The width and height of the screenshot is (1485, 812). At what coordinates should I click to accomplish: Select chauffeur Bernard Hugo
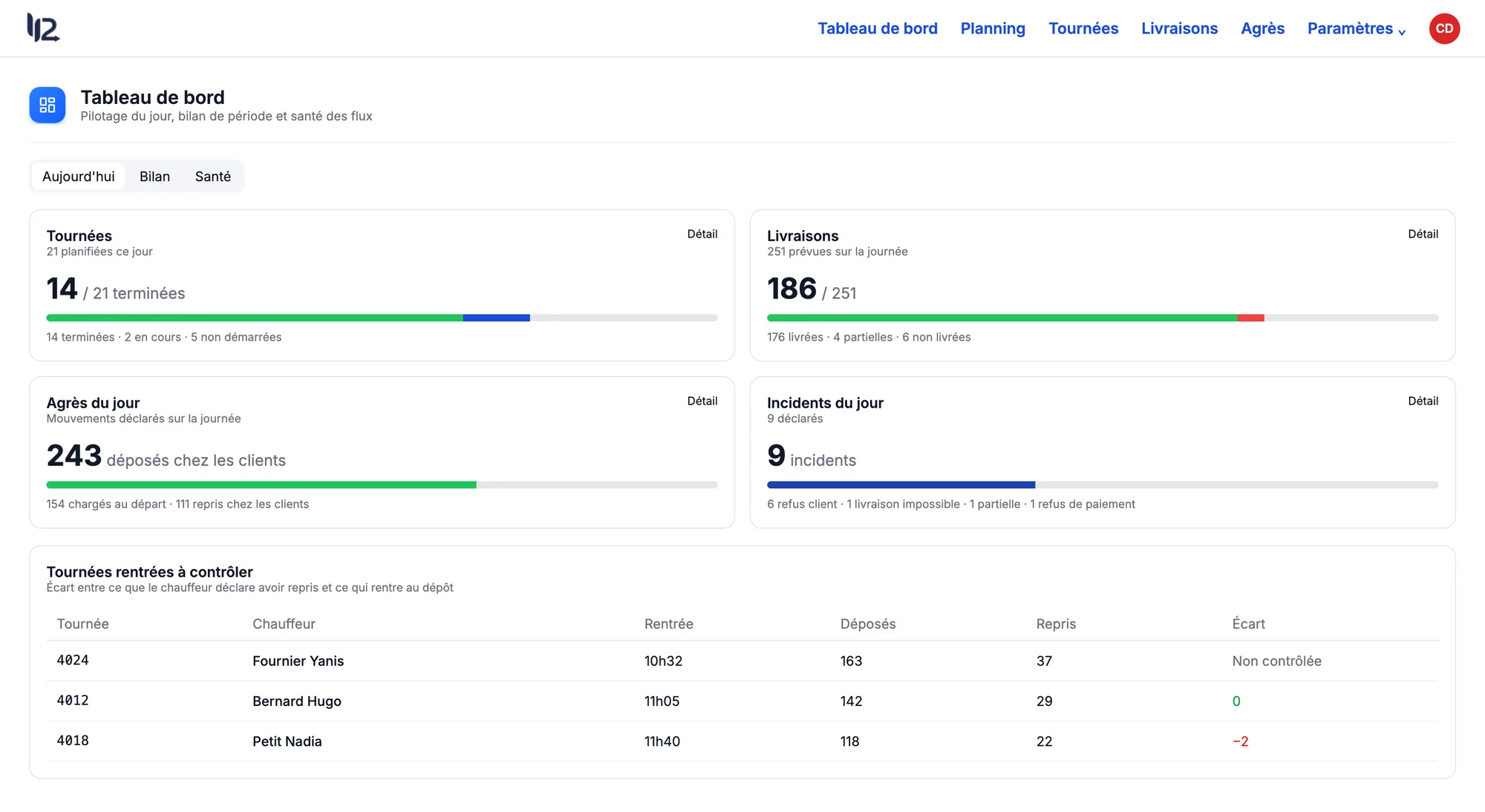pos(297,701)
